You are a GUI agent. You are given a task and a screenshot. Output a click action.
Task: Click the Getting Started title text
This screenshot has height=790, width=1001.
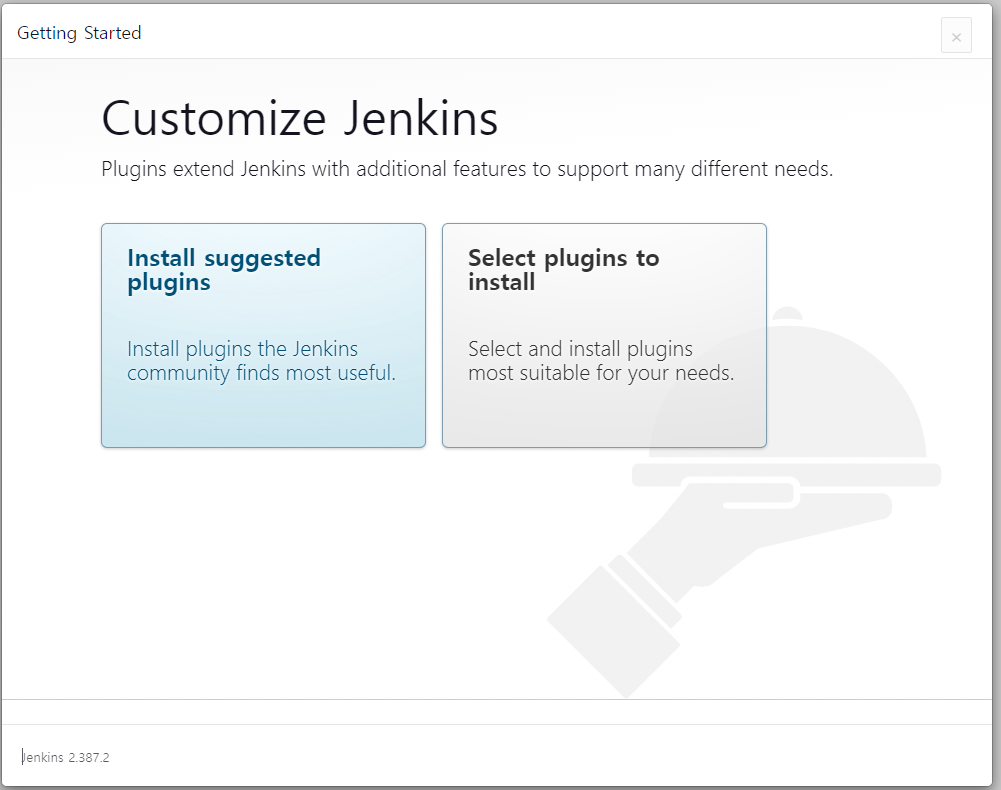[79, 33]
